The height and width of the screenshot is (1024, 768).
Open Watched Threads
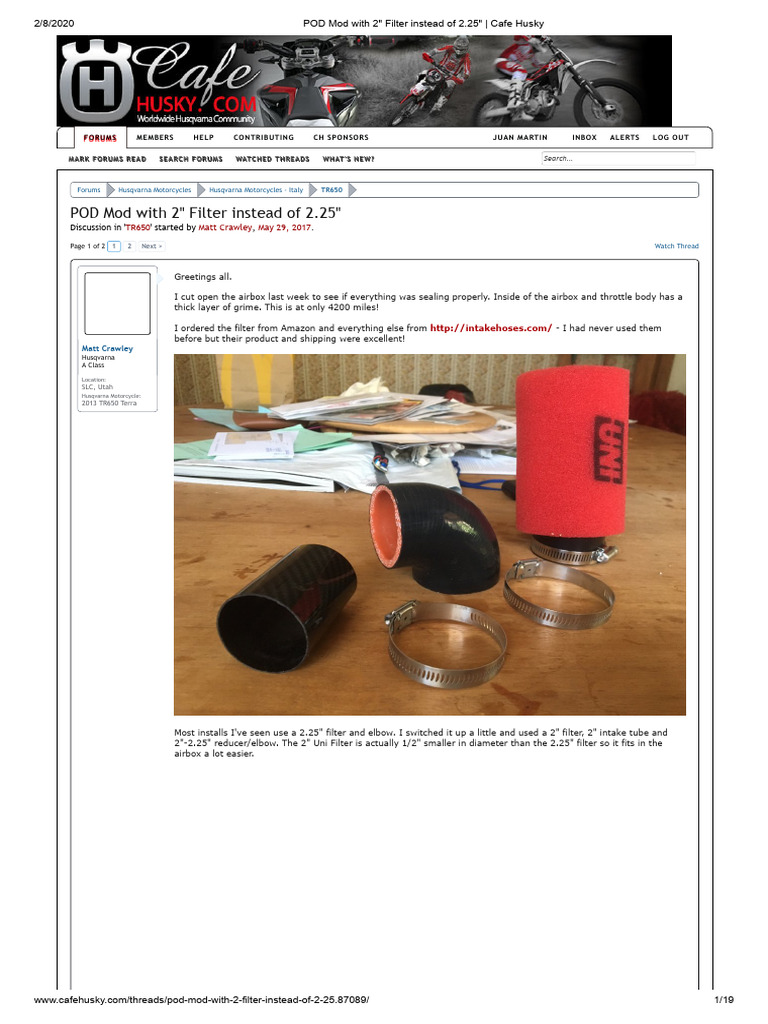272,159
